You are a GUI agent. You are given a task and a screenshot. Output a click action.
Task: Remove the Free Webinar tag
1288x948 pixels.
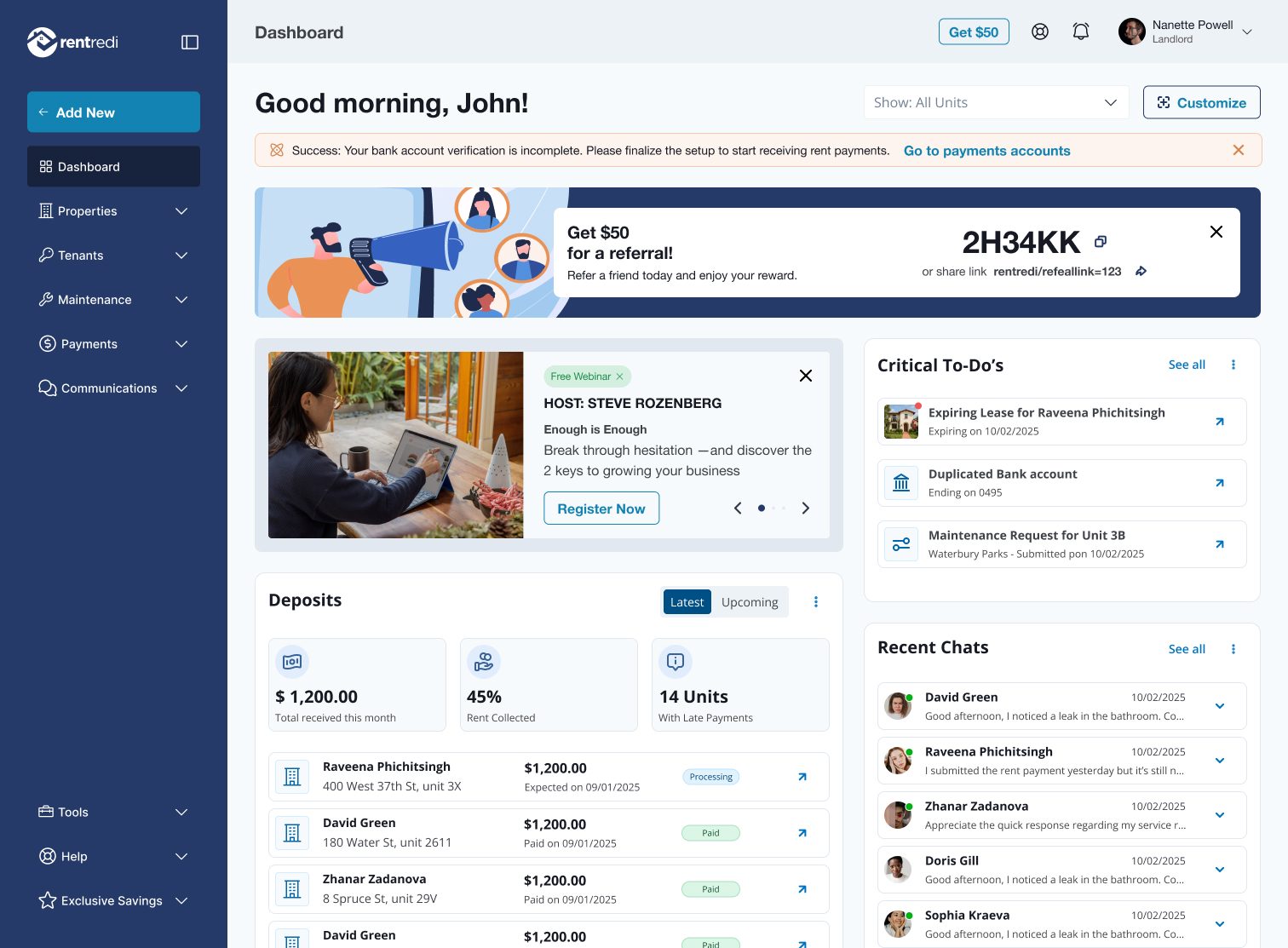click(620, 376)
